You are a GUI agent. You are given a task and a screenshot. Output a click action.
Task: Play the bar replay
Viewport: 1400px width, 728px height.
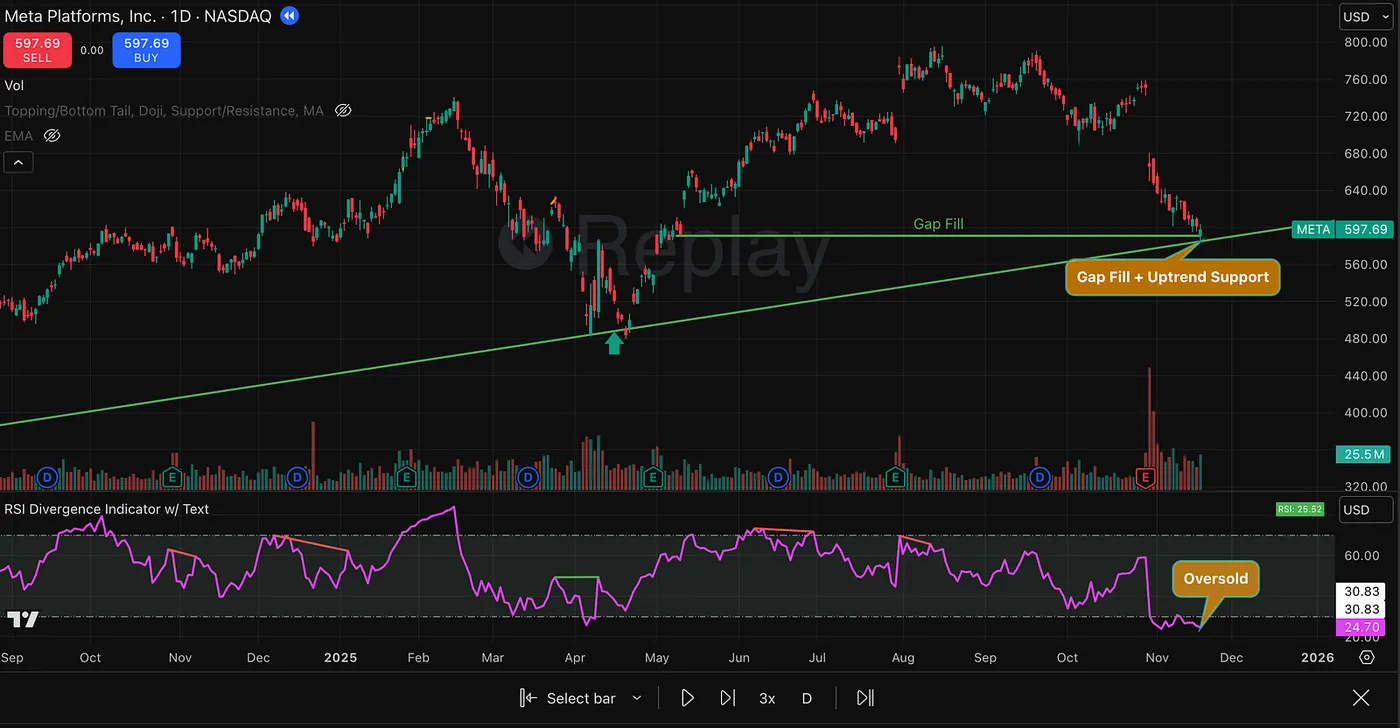[x=687, y=698]
